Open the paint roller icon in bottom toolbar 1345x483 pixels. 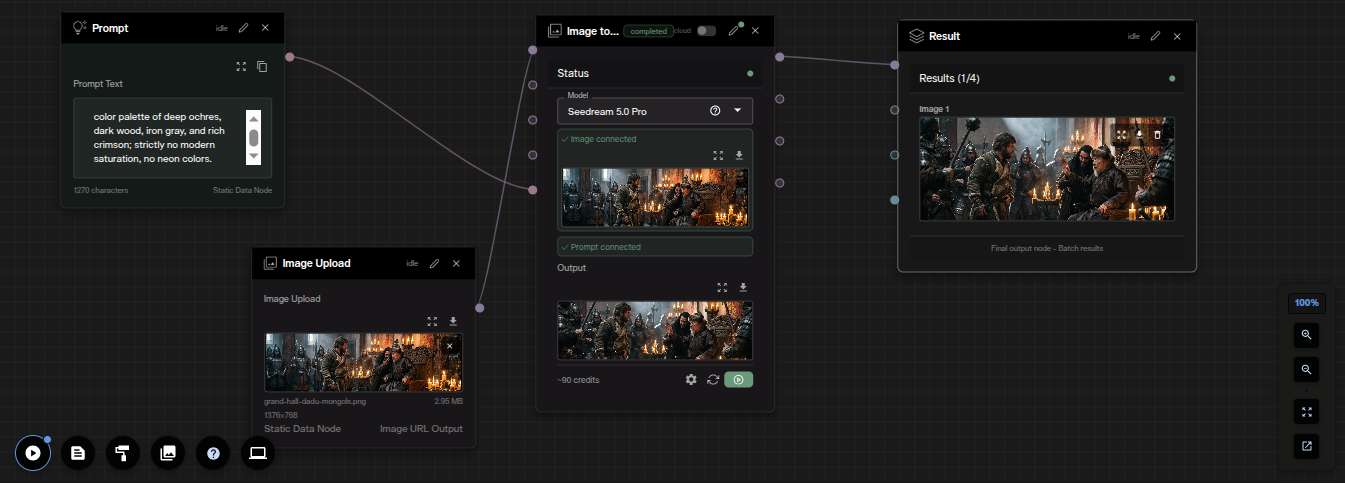click(123, 453)
